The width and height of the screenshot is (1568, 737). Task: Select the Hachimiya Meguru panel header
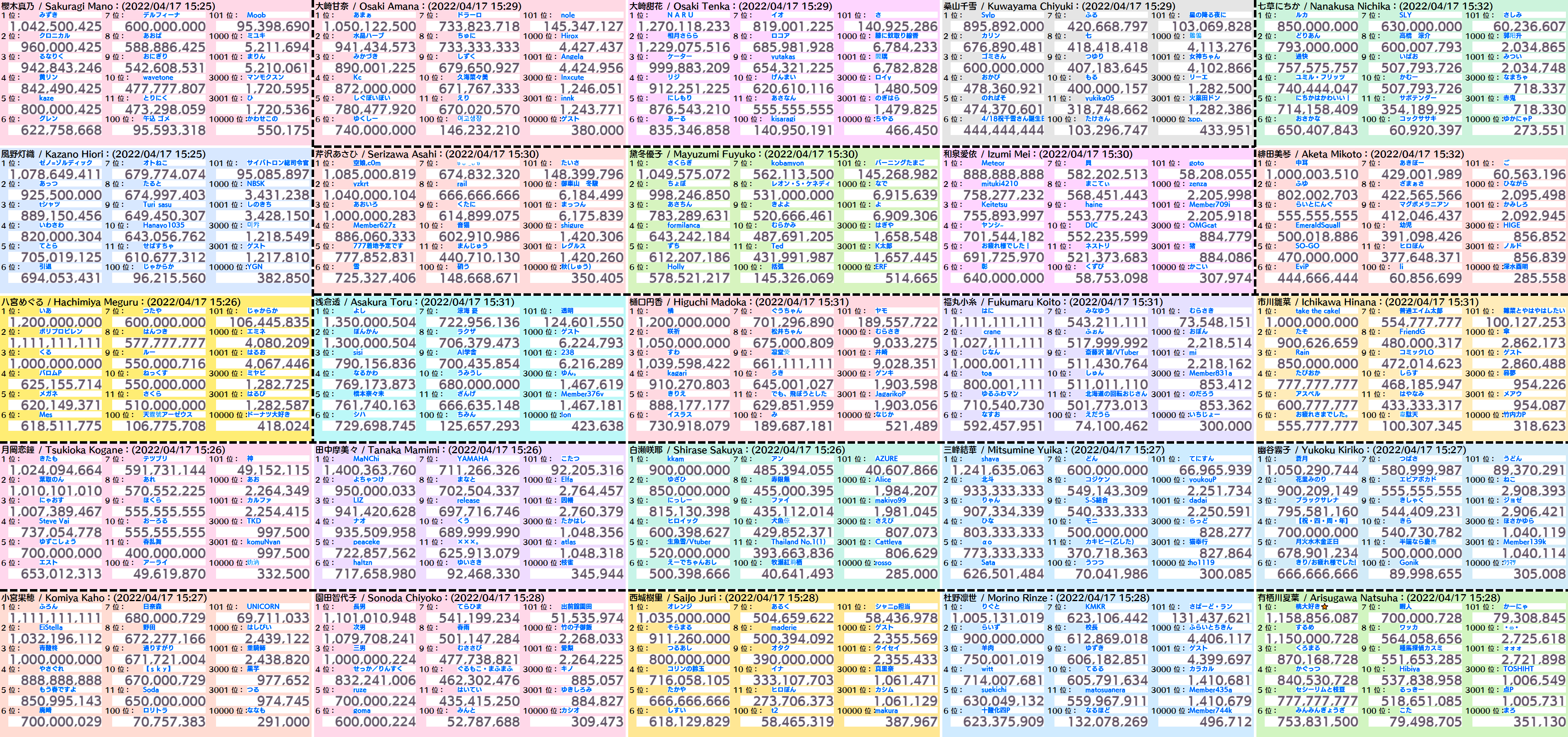[120, 302]
